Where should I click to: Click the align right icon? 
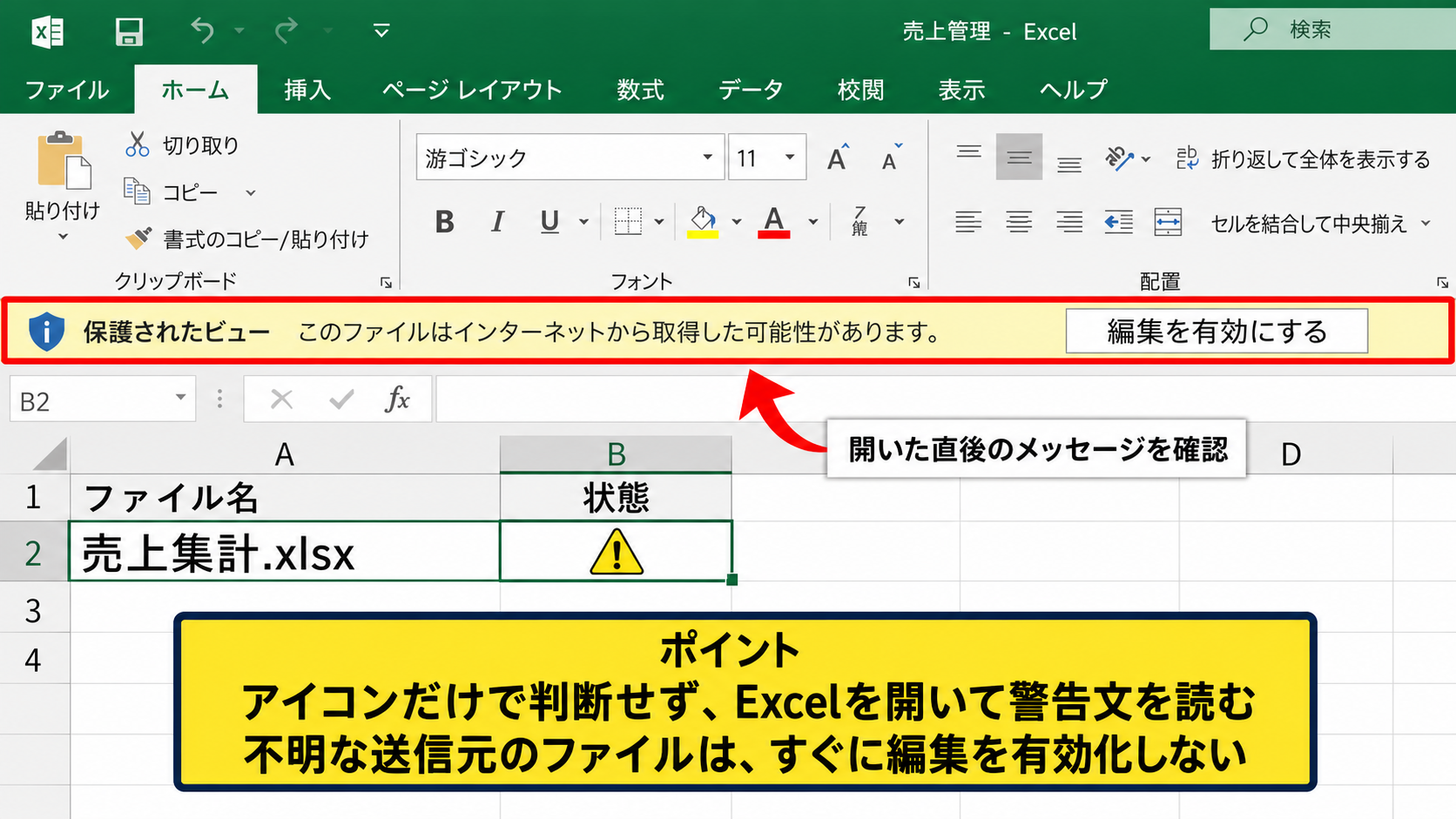pos(1069,222)
